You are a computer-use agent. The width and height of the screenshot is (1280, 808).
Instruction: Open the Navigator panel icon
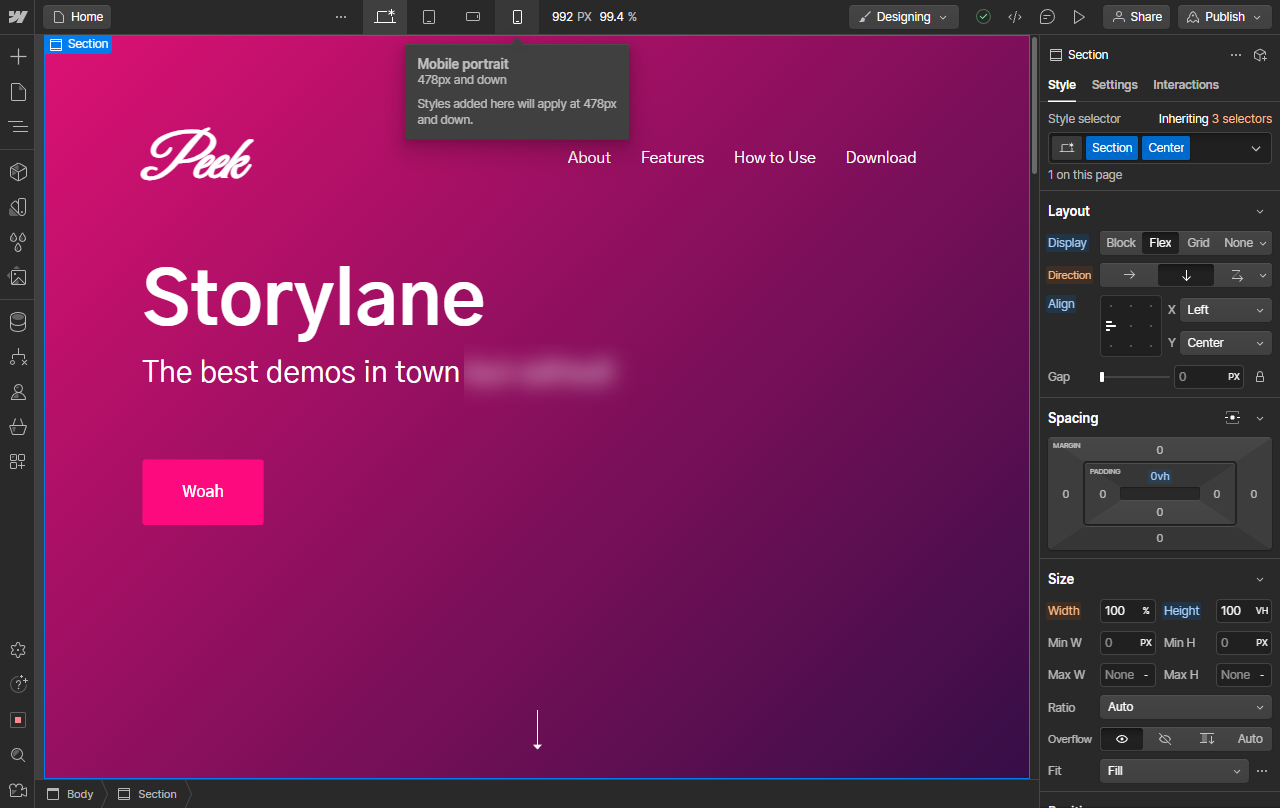[x=18, y=127]
